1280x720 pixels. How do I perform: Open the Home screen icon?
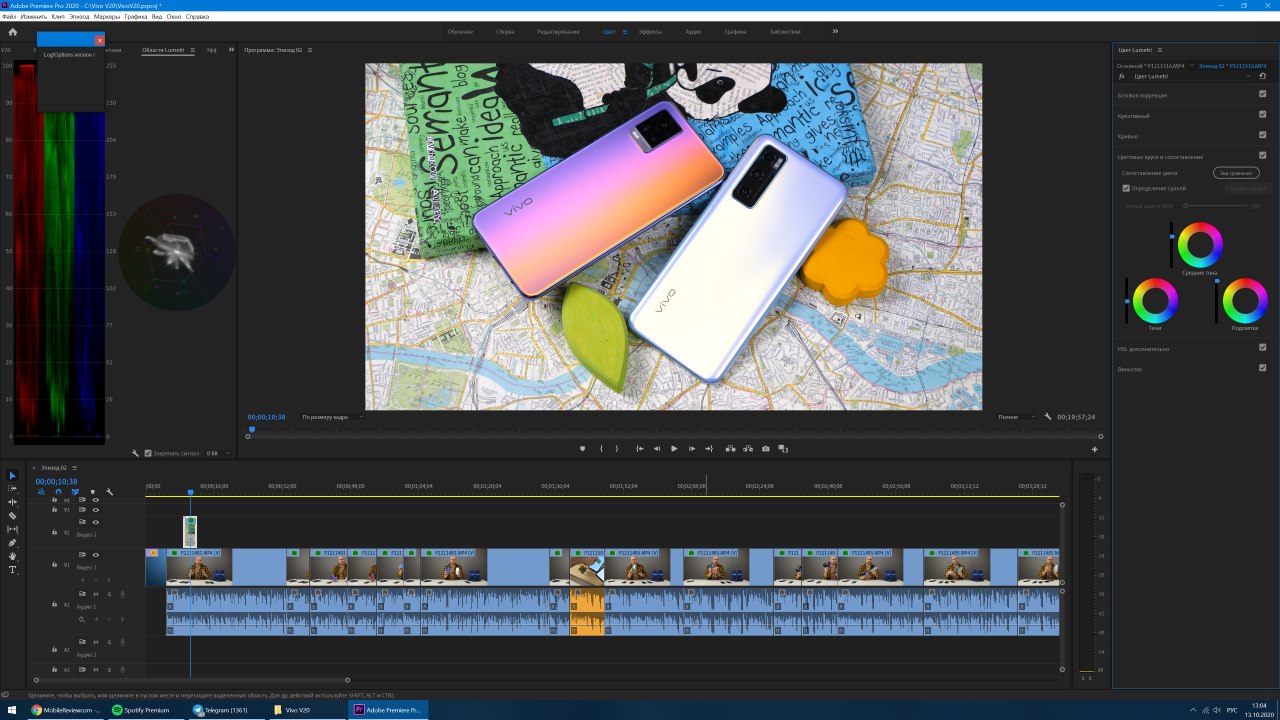point(13,32)
